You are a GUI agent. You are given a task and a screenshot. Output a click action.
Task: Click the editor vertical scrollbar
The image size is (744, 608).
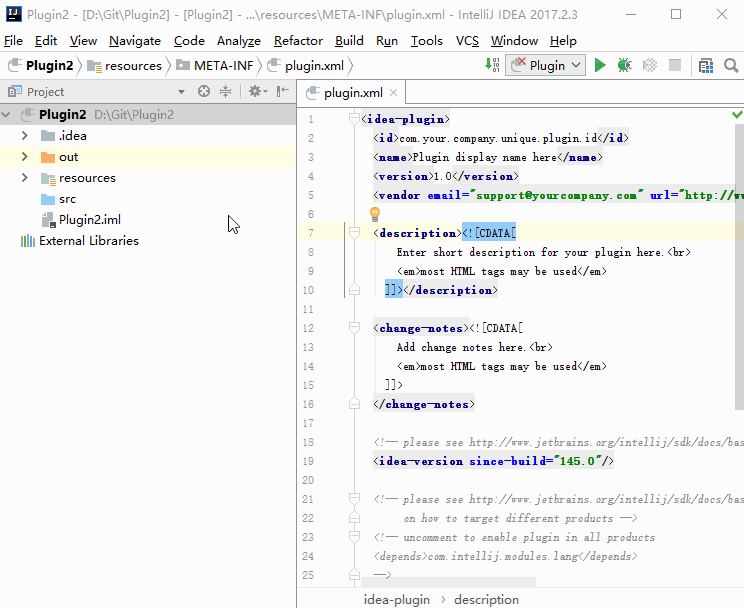tap(739, 266)
